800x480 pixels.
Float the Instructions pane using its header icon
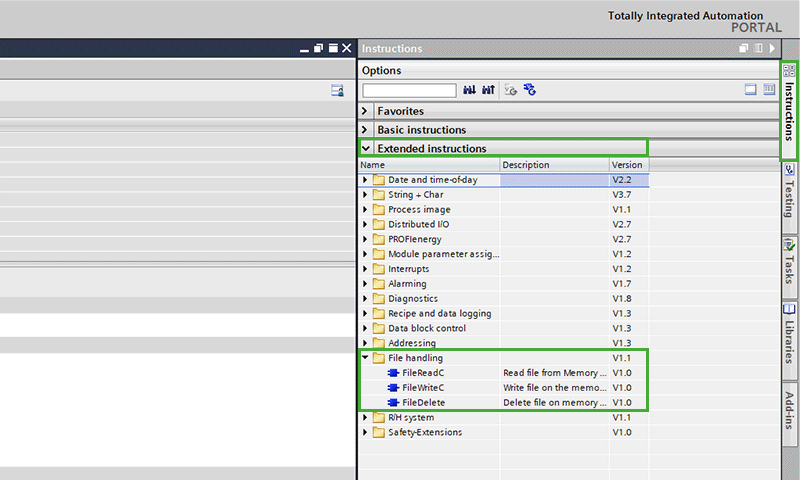(743, 48)
